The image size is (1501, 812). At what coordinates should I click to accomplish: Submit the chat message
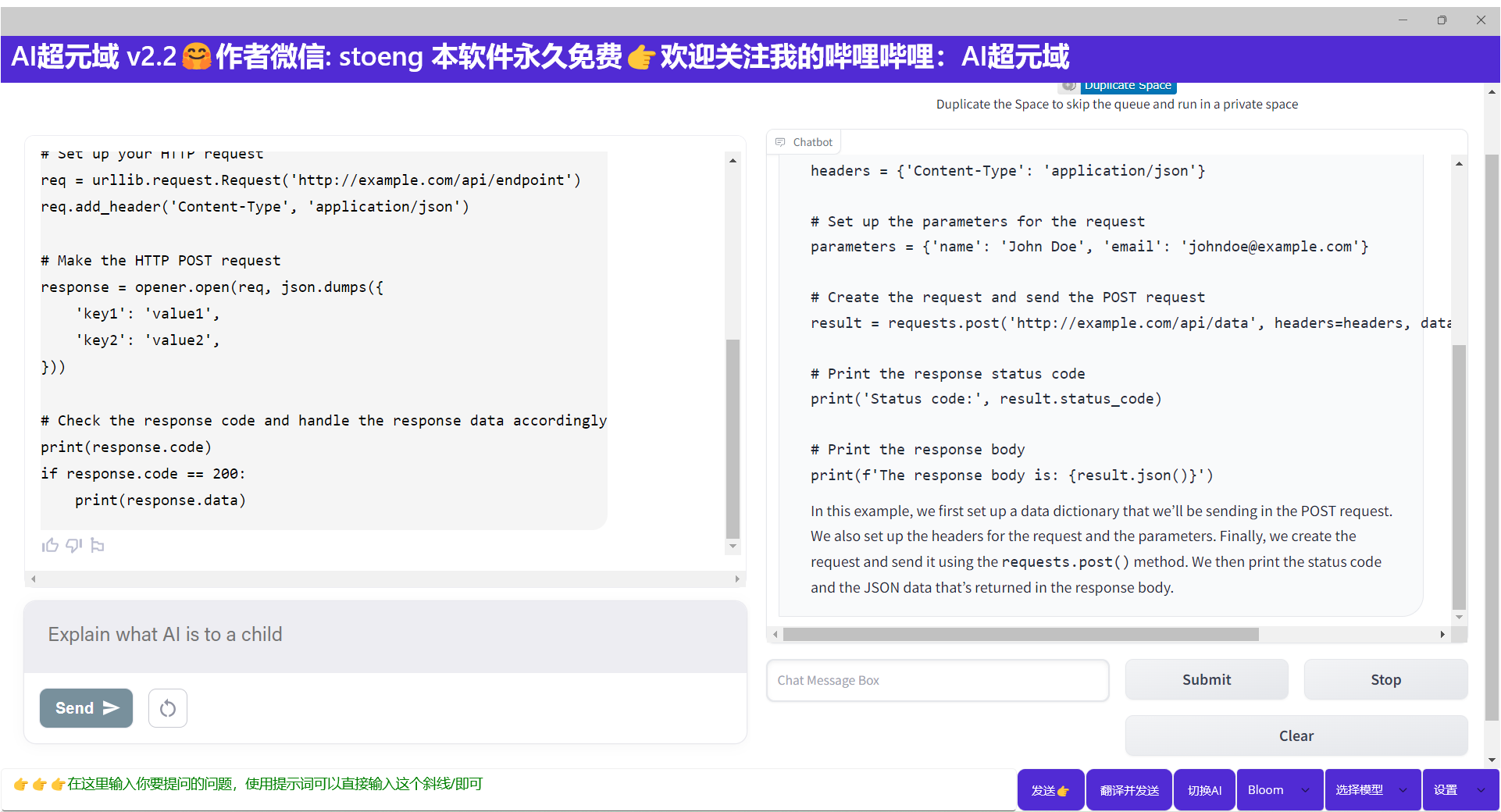coord(1206,679)
